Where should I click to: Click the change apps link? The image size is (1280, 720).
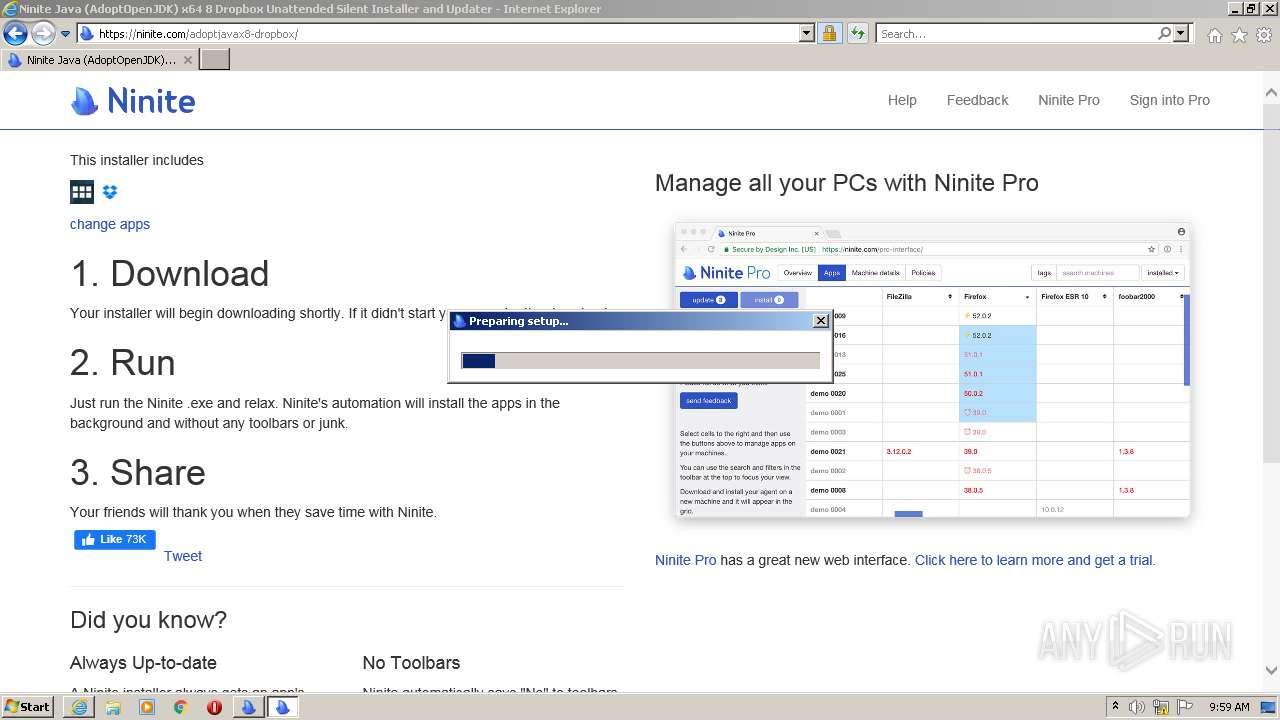click(110, 224)
